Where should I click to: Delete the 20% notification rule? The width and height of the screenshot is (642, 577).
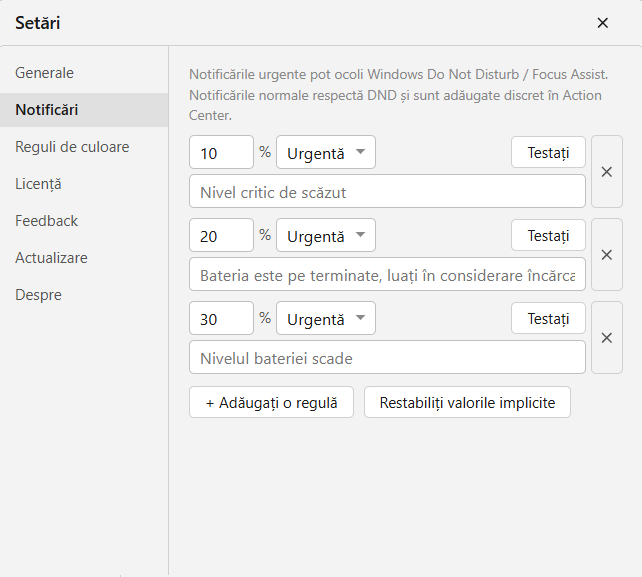[x=607, y=255]
